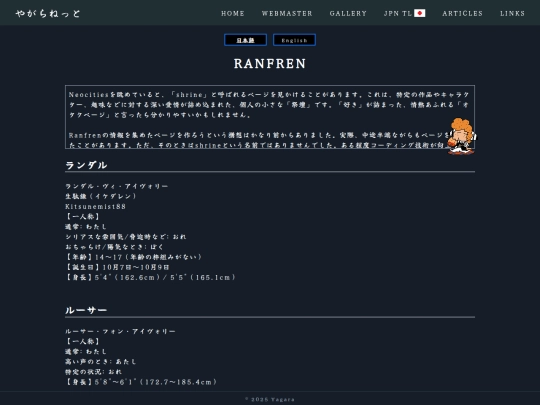Click the ランダル section heading
The image size is (540, 405).
point(86,165)
